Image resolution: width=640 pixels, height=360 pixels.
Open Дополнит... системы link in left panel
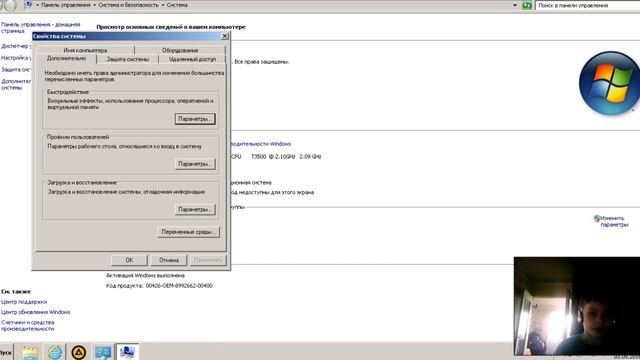click(x=16, y=84)
